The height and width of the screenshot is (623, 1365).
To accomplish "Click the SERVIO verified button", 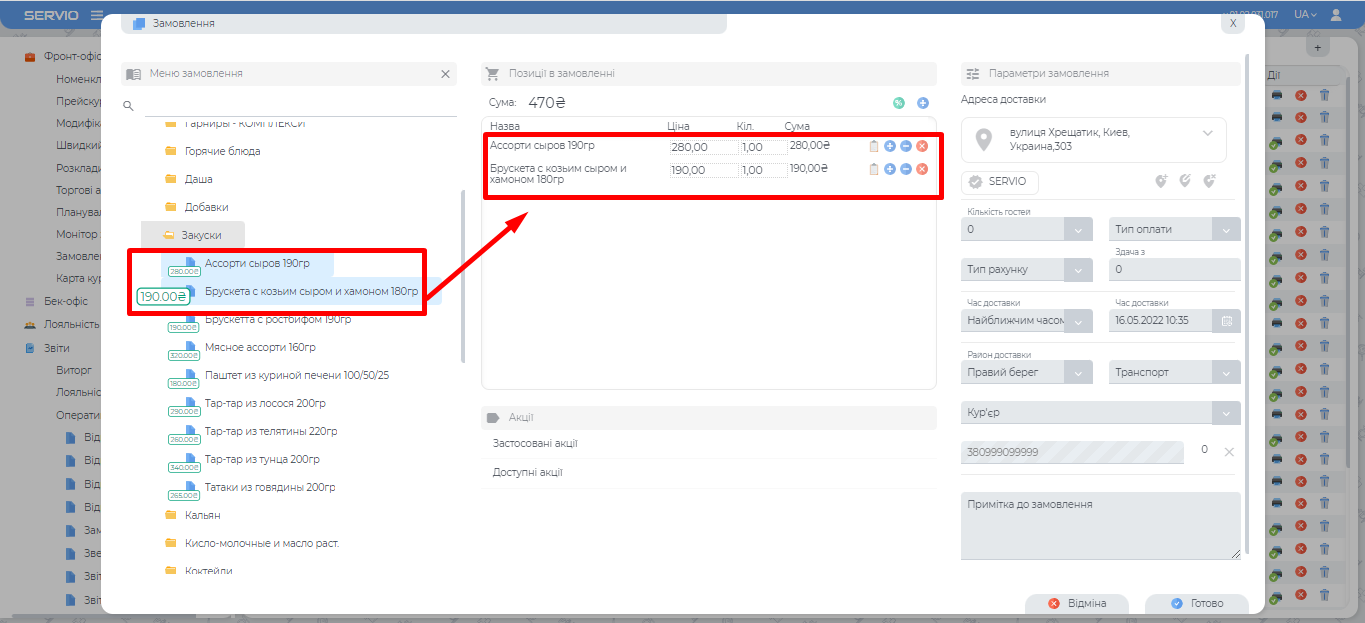I will tap(1001, 182).
